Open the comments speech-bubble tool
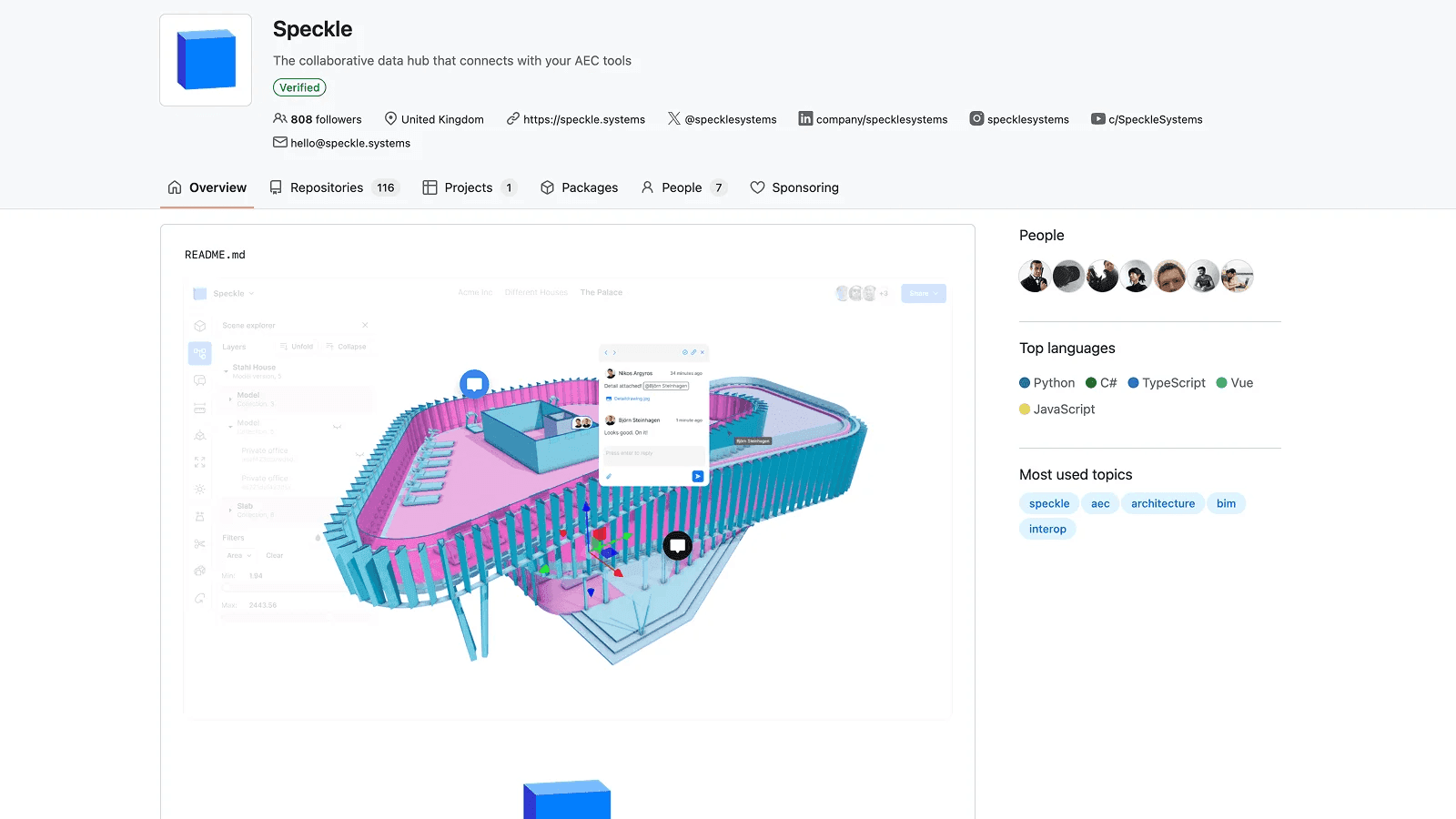The image size is (1456, 819). click(x=199, y=380)
